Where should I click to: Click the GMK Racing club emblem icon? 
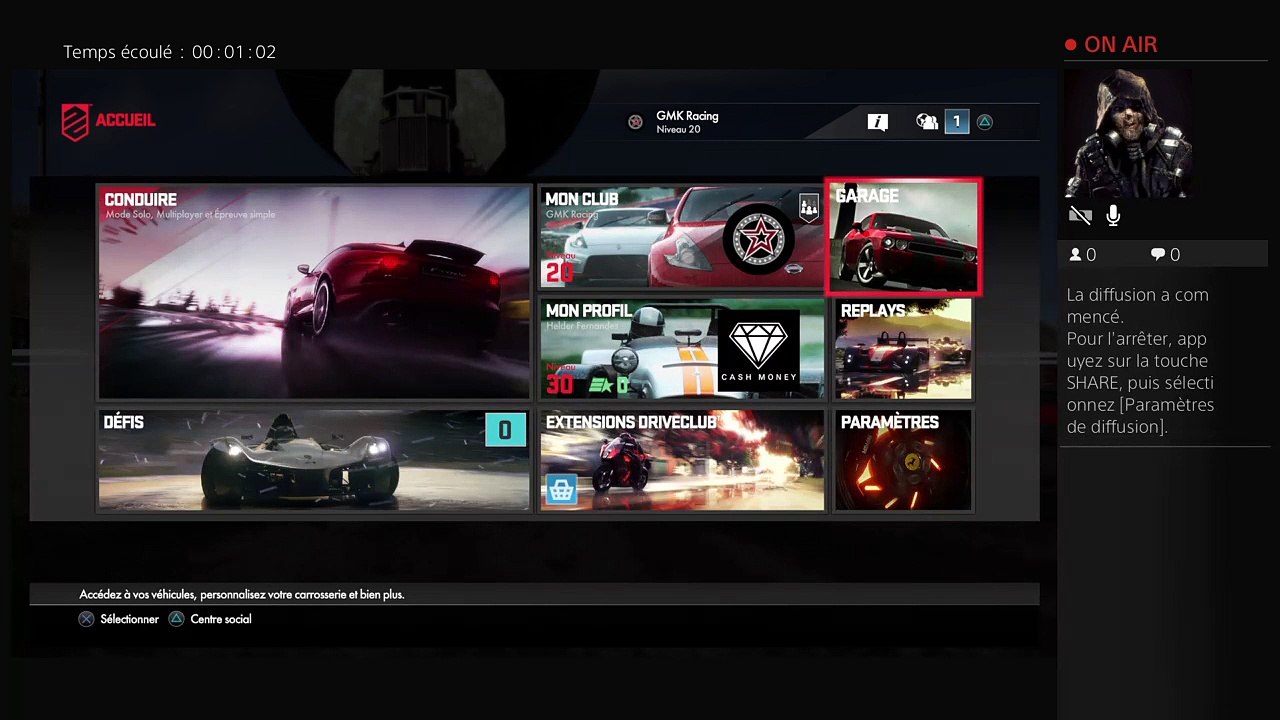tap(635, 122)
